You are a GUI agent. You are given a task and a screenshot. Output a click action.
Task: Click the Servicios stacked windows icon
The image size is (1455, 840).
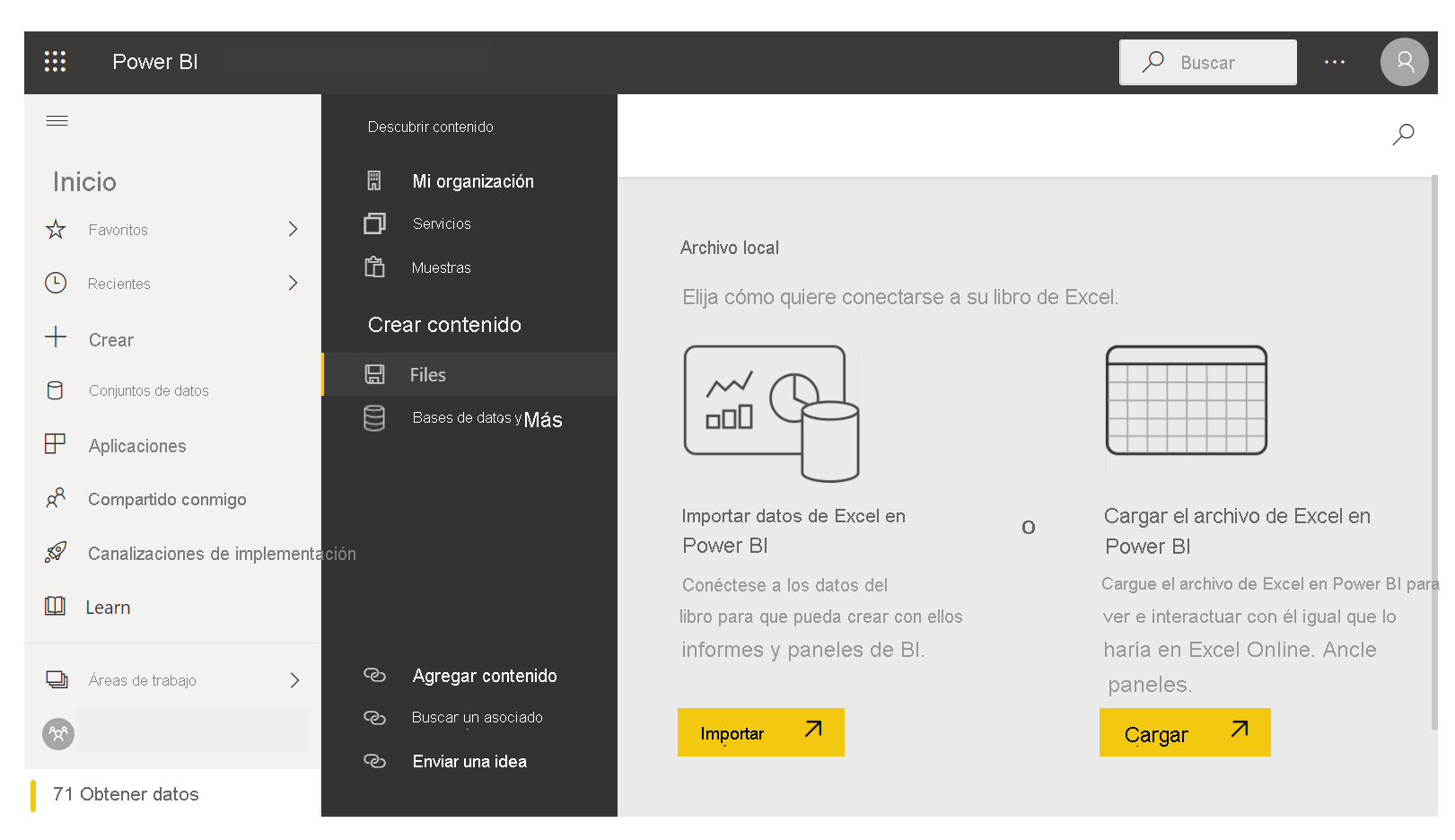coord(374,223)
